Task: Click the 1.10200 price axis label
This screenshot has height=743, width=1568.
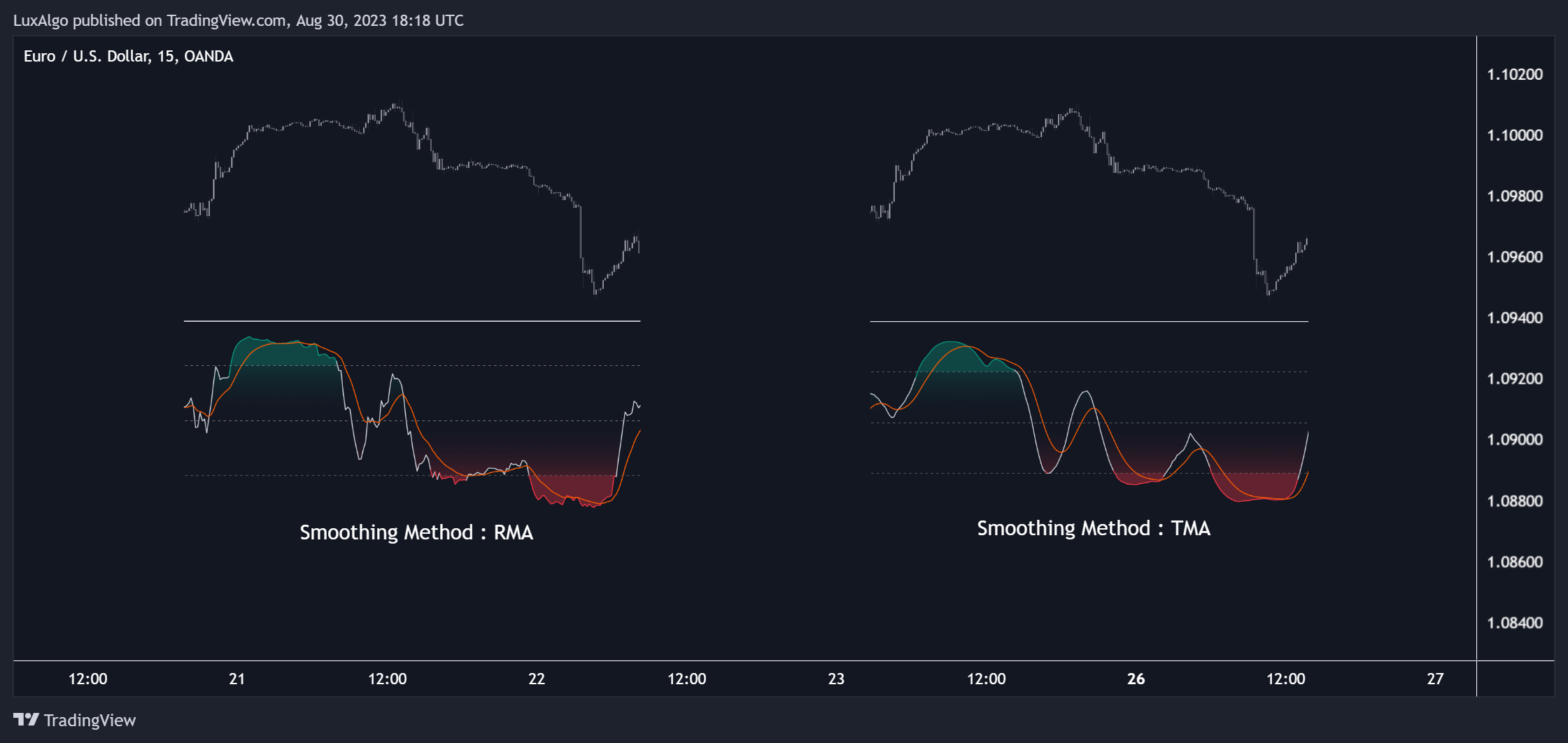Action: coord(1515,74)
